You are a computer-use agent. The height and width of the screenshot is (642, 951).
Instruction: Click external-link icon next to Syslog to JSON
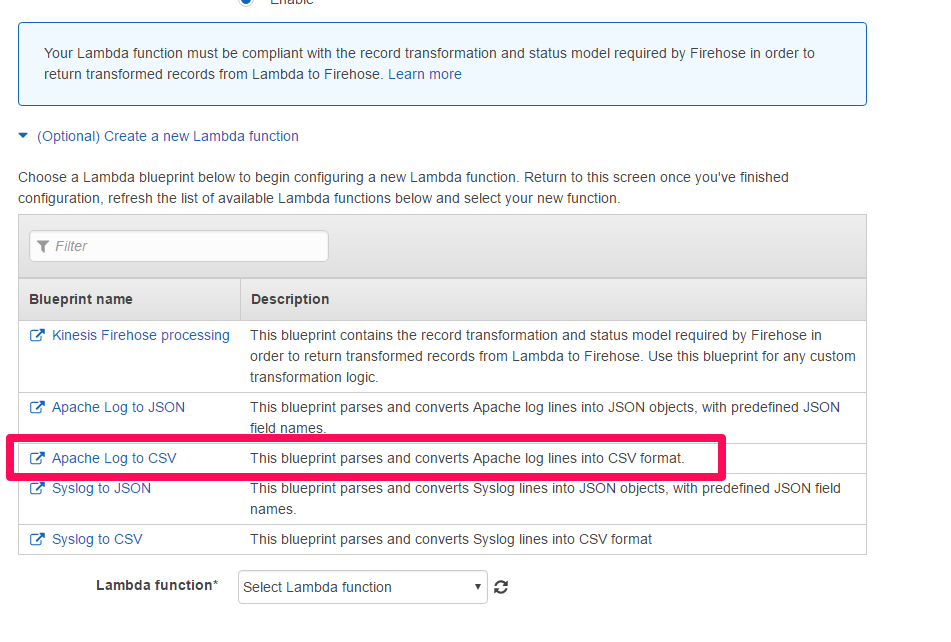coord(37,489)
